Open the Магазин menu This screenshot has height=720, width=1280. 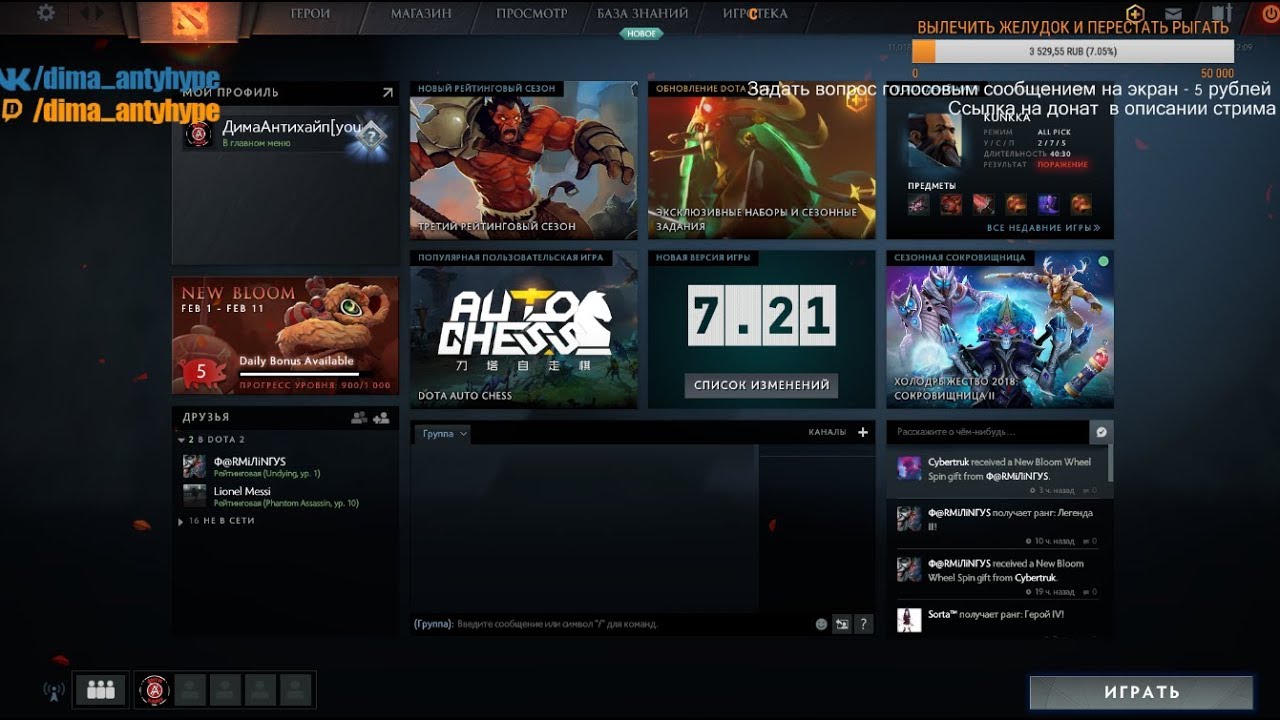[x=421, y=14]
